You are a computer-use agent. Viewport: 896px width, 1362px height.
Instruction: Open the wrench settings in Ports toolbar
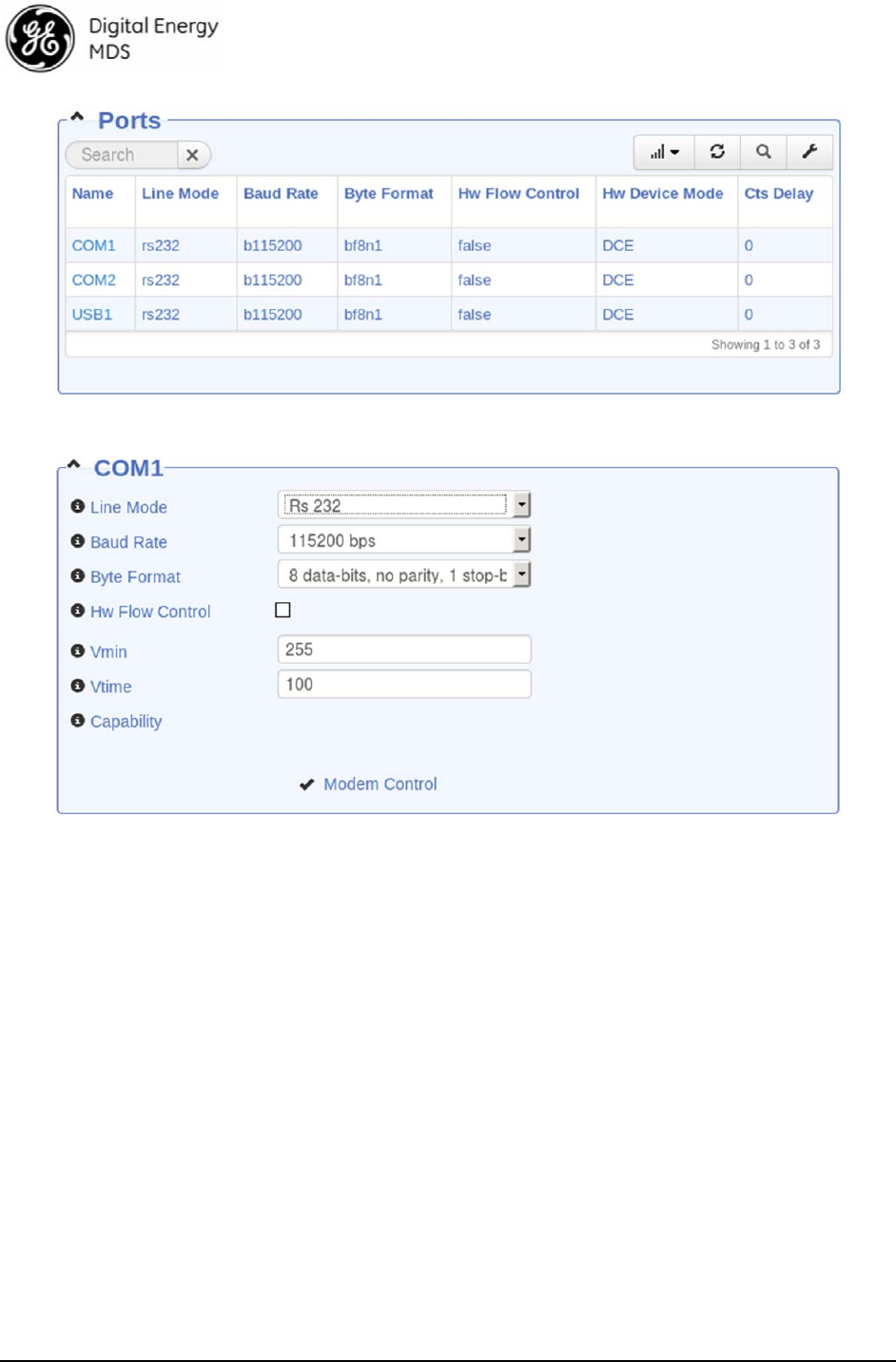[809, 152]
